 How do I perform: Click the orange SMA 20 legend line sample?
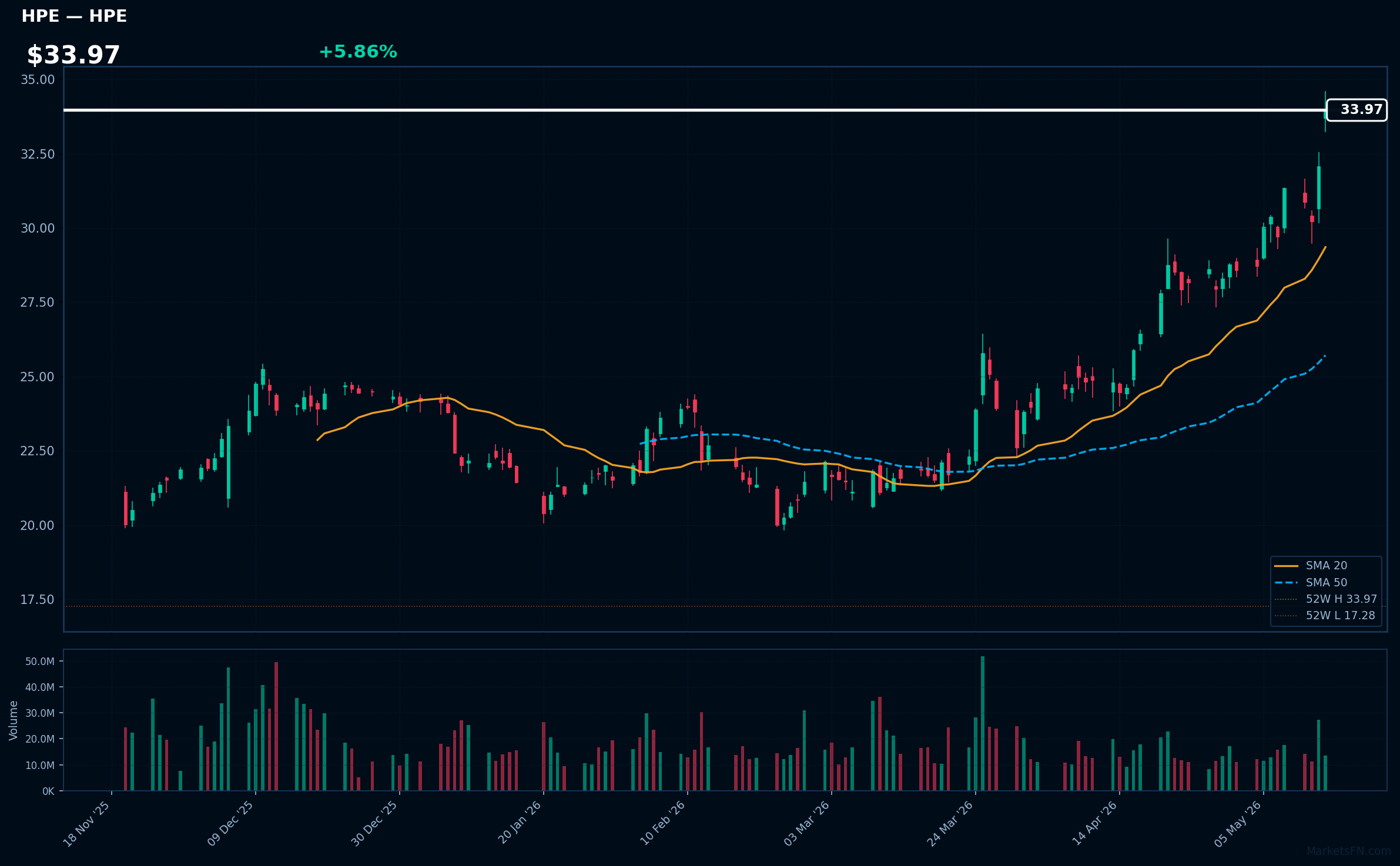tap(1286, 566)
